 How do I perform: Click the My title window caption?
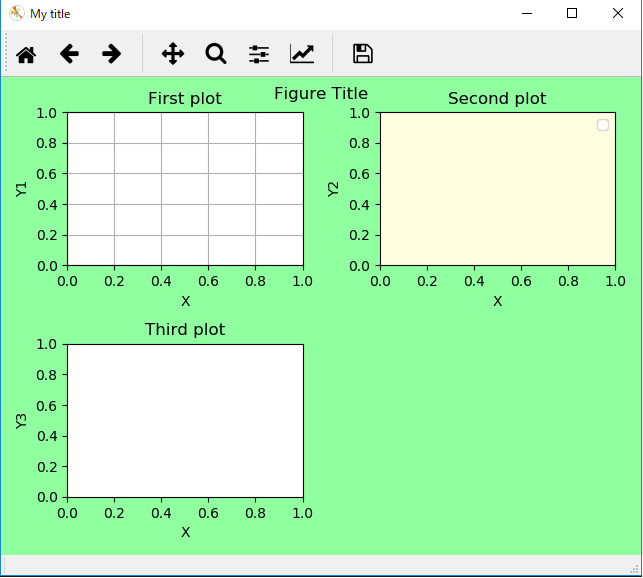[x=50, y=14]
